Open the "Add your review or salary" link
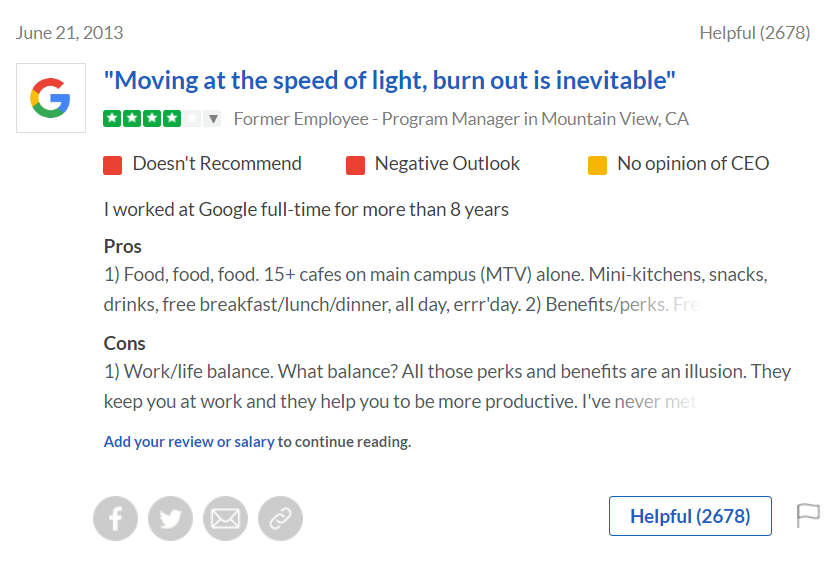The image size is (833, 567). (189, 441)
